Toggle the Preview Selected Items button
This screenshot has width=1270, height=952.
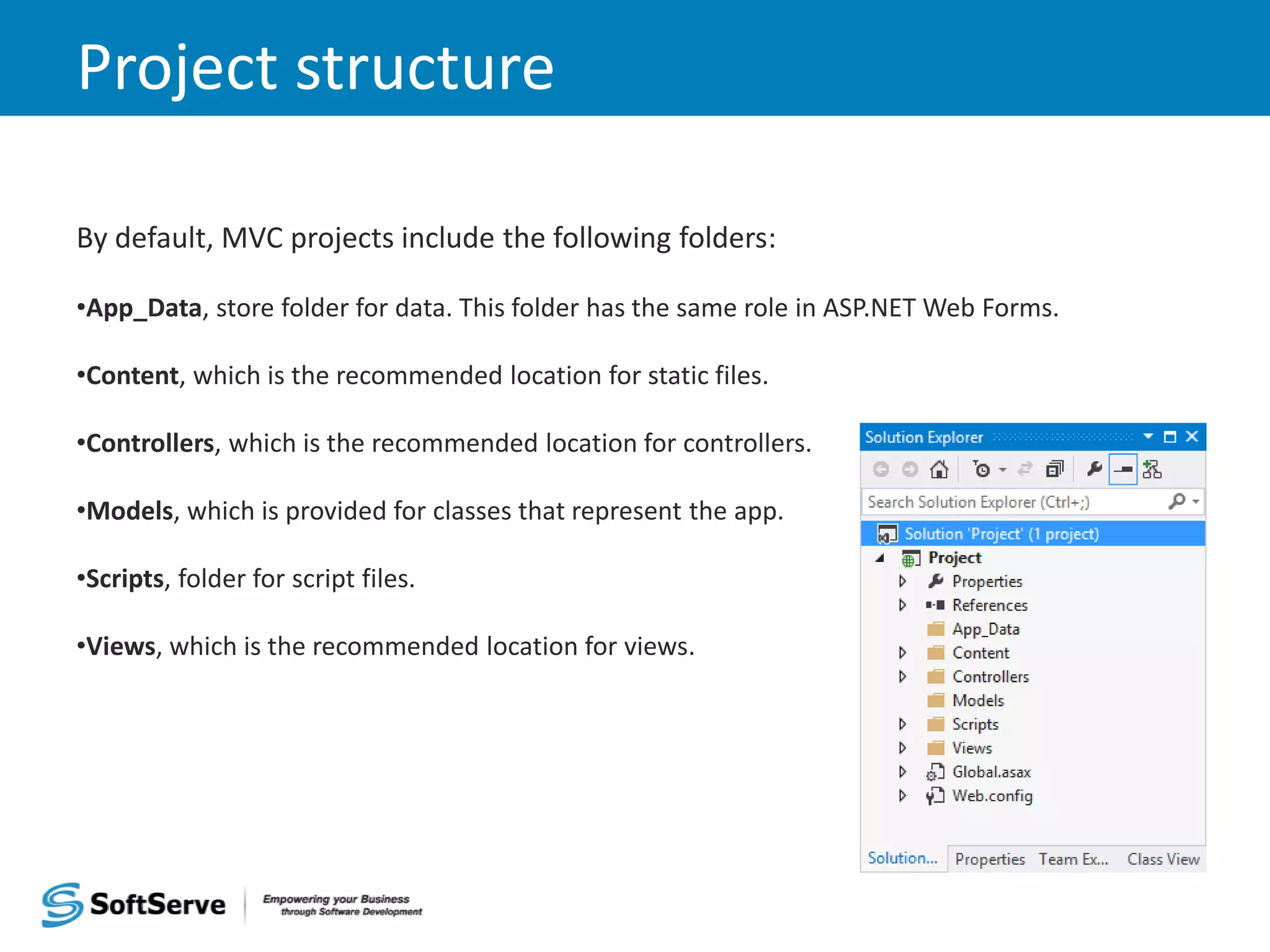point(1123,470)
